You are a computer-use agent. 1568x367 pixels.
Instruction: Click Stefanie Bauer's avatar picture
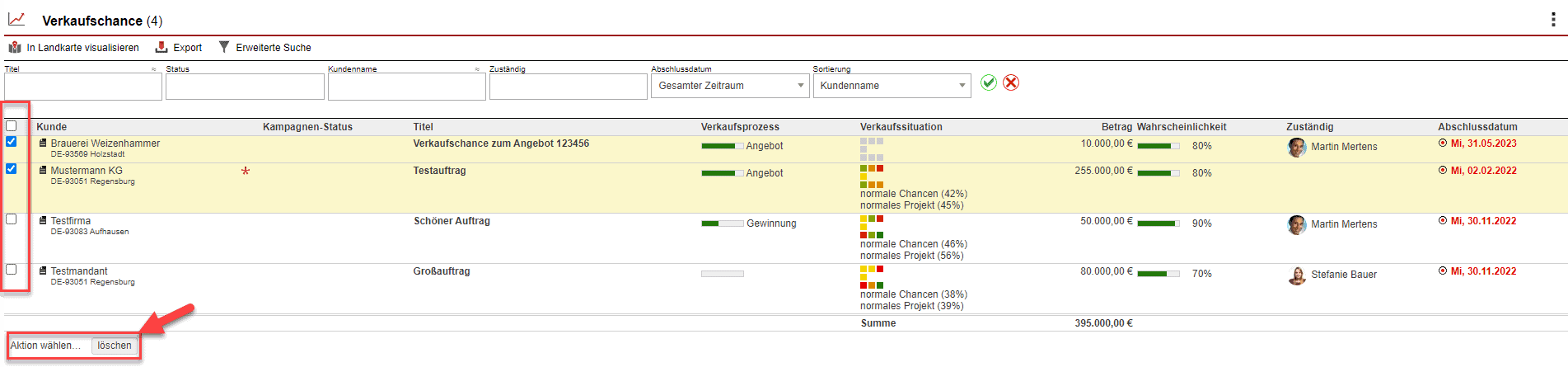coord(1297,275)
